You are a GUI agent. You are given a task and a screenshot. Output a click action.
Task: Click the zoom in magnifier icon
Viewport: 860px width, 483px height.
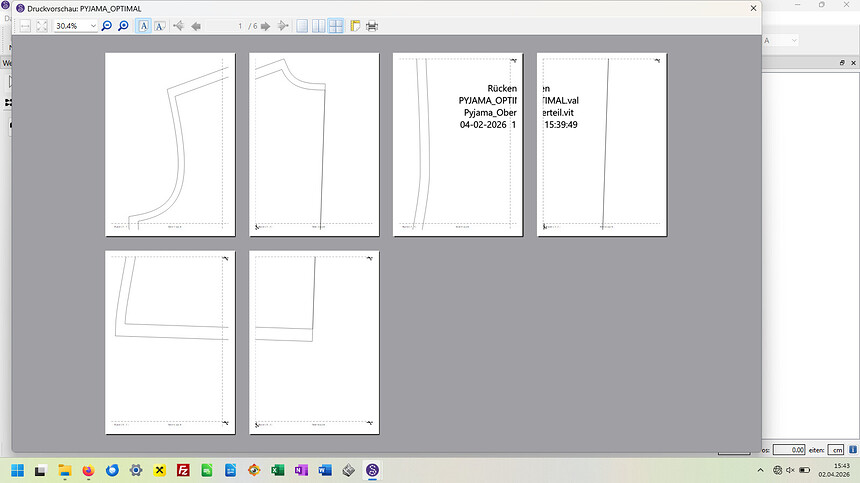point(123,25)
